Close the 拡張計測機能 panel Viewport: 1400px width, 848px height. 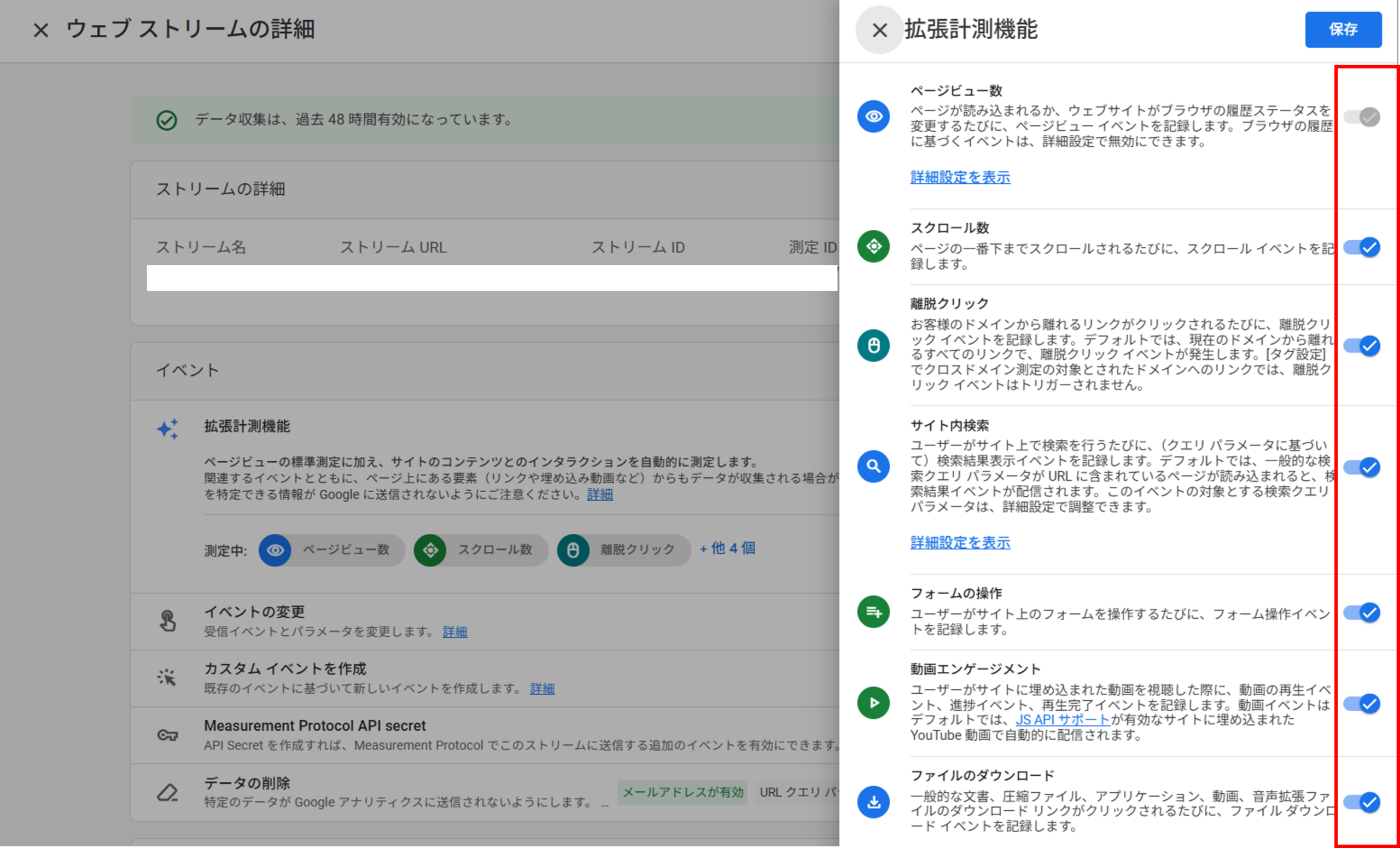coord(879,30)
